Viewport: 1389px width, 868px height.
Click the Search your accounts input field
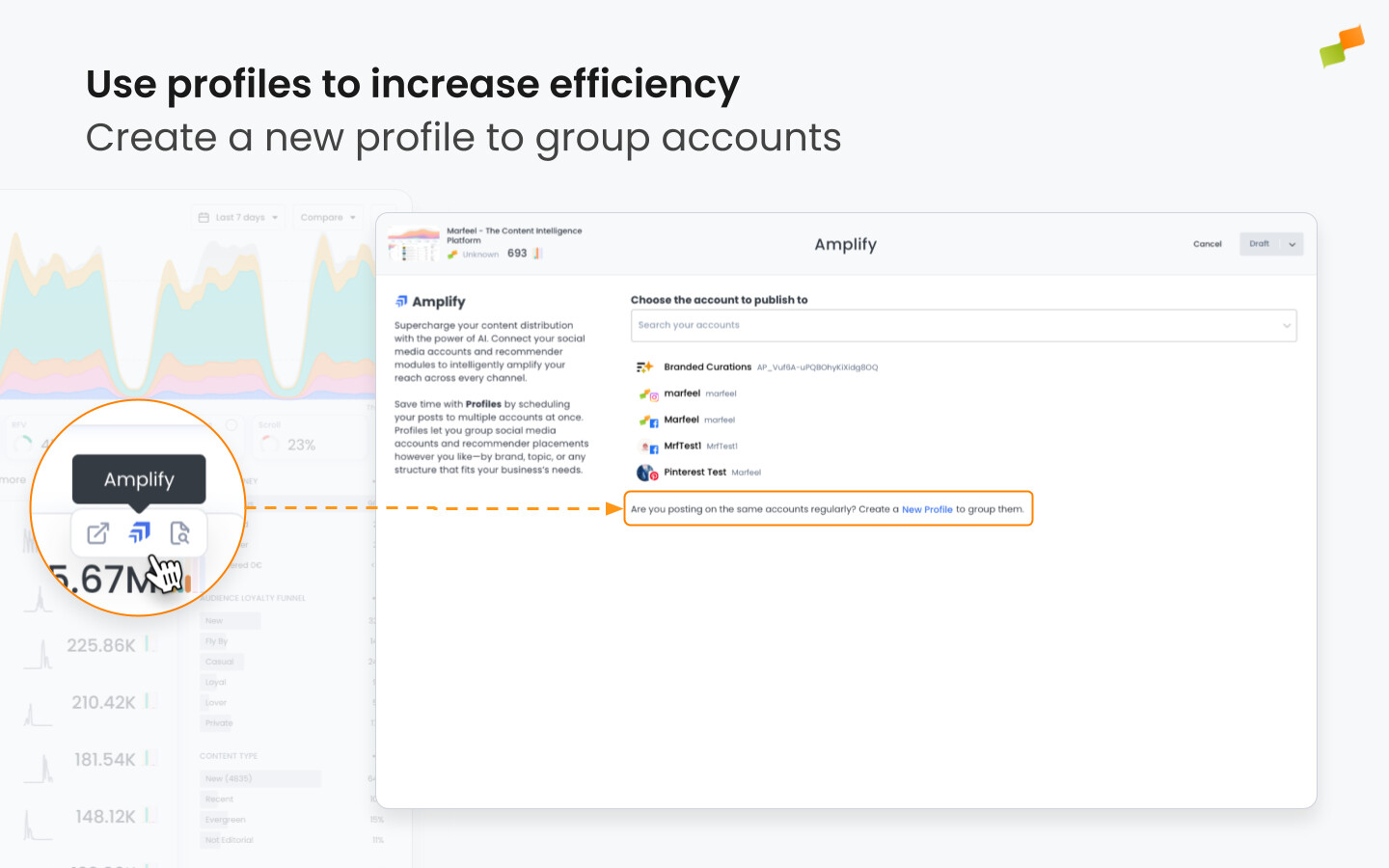(x=963, y=325)
